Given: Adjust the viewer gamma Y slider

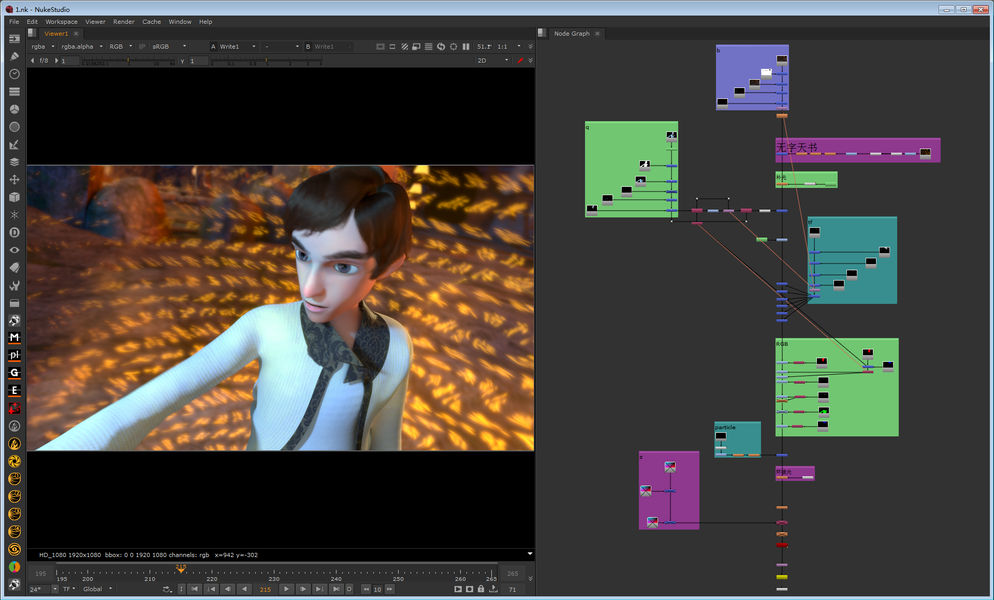Looking at the screenshot, I should pos(266,61).
